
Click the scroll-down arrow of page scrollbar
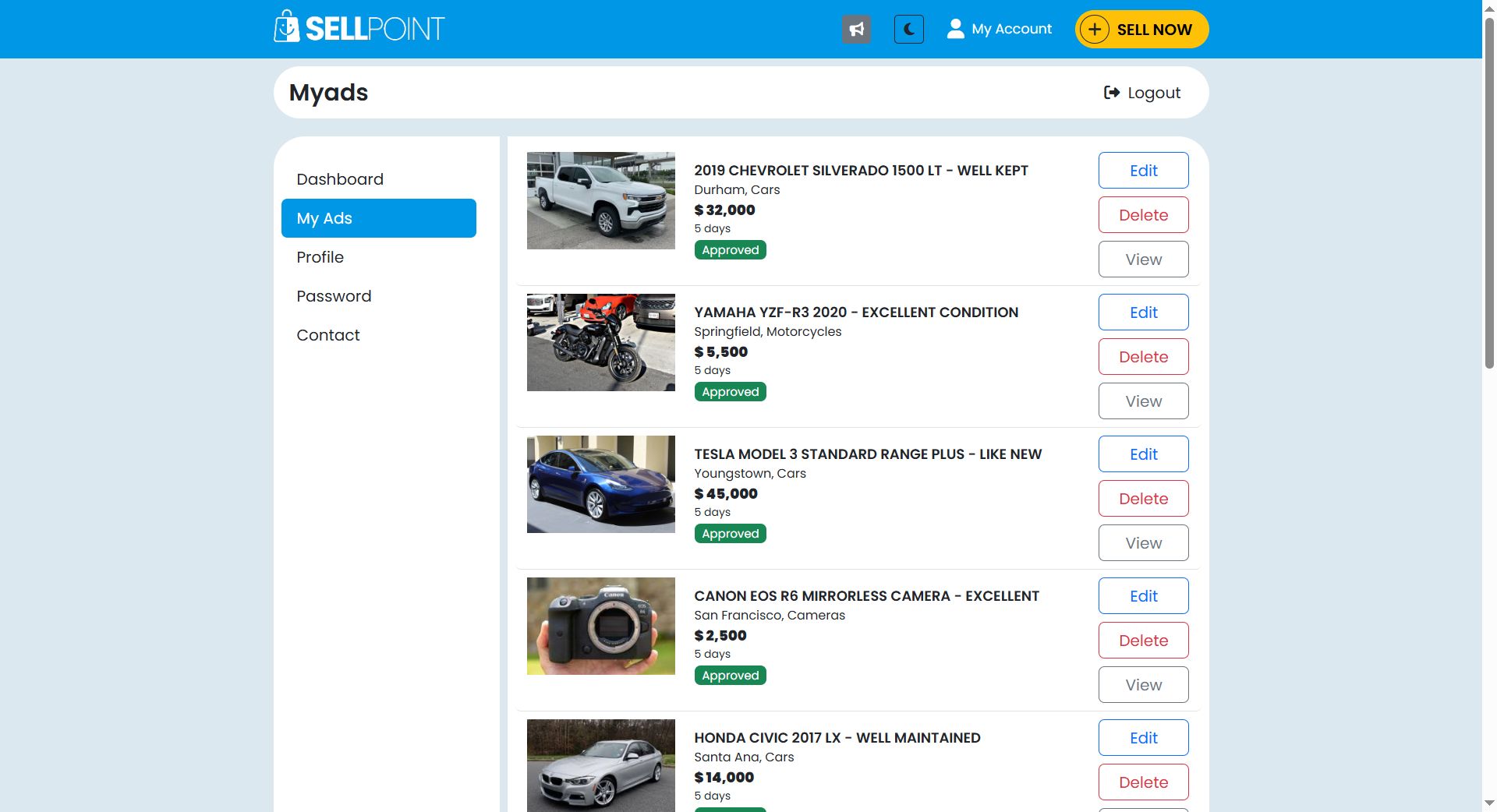[x=1488, y=803]
